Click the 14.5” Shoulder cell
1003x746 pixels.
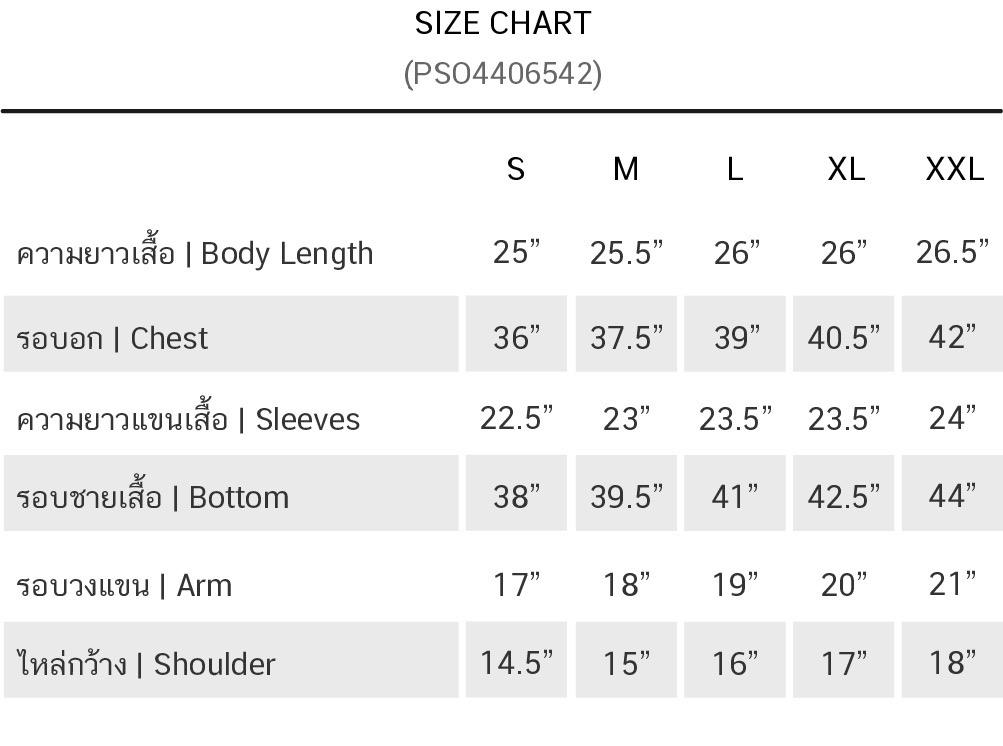[x=516, y=662]
